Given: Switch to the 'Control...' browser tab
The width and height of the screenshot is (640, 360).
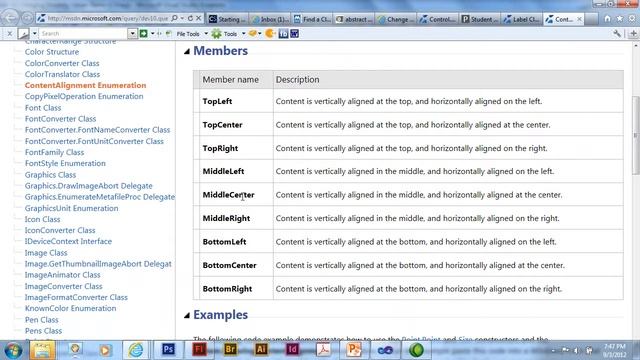Looking at the screenshot, I should (x=438, y=19).
